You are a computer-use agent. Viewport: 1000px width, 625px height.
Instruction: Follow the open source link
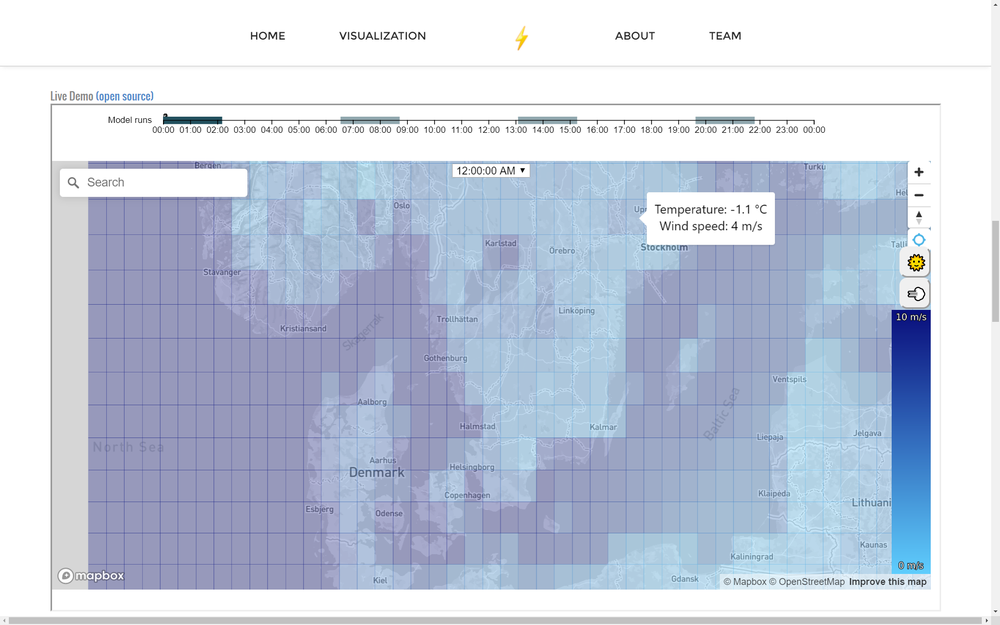point(124,96)
